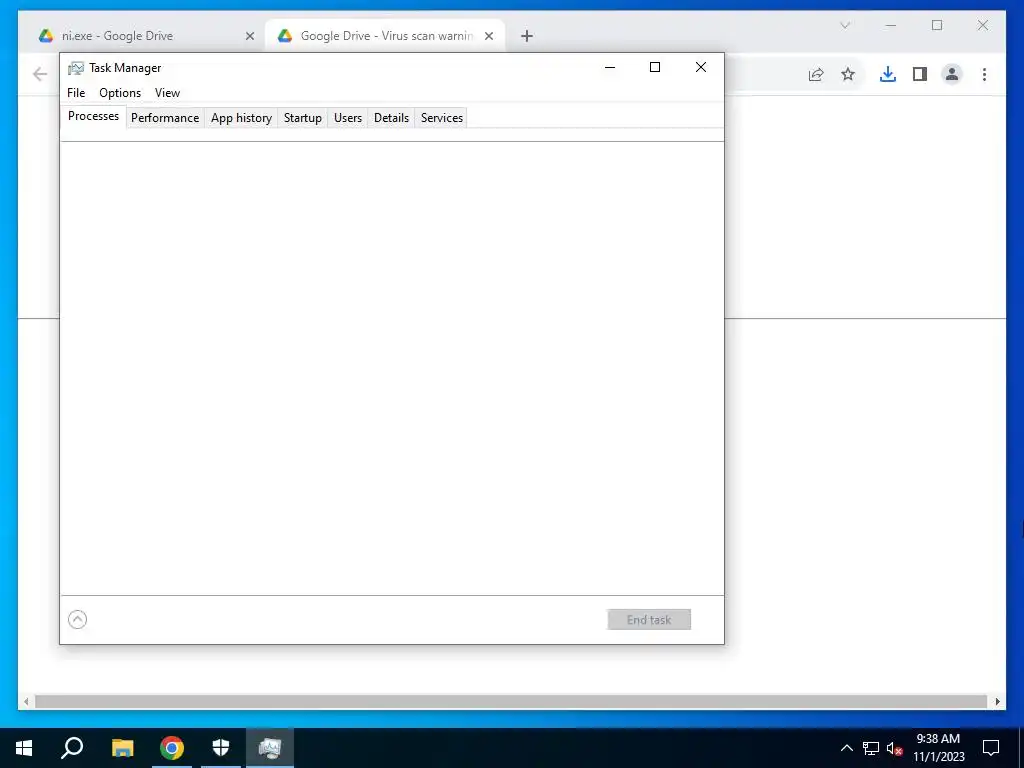Click the Share this page icon in Chrome
Image resolution: width=1024 pixels, height=768 pixels.
tap(816, 74)
